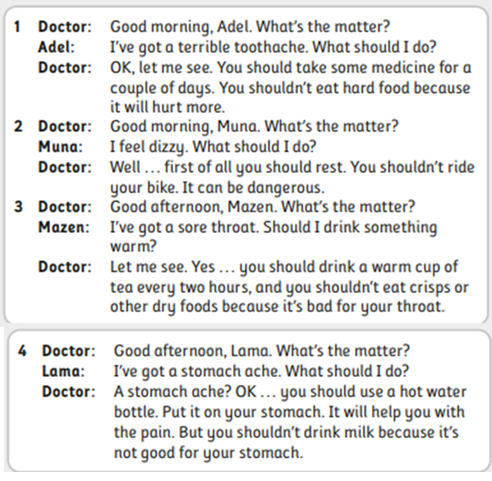Click 'Good afternoon, Lama' greeting

pos(193,351)
